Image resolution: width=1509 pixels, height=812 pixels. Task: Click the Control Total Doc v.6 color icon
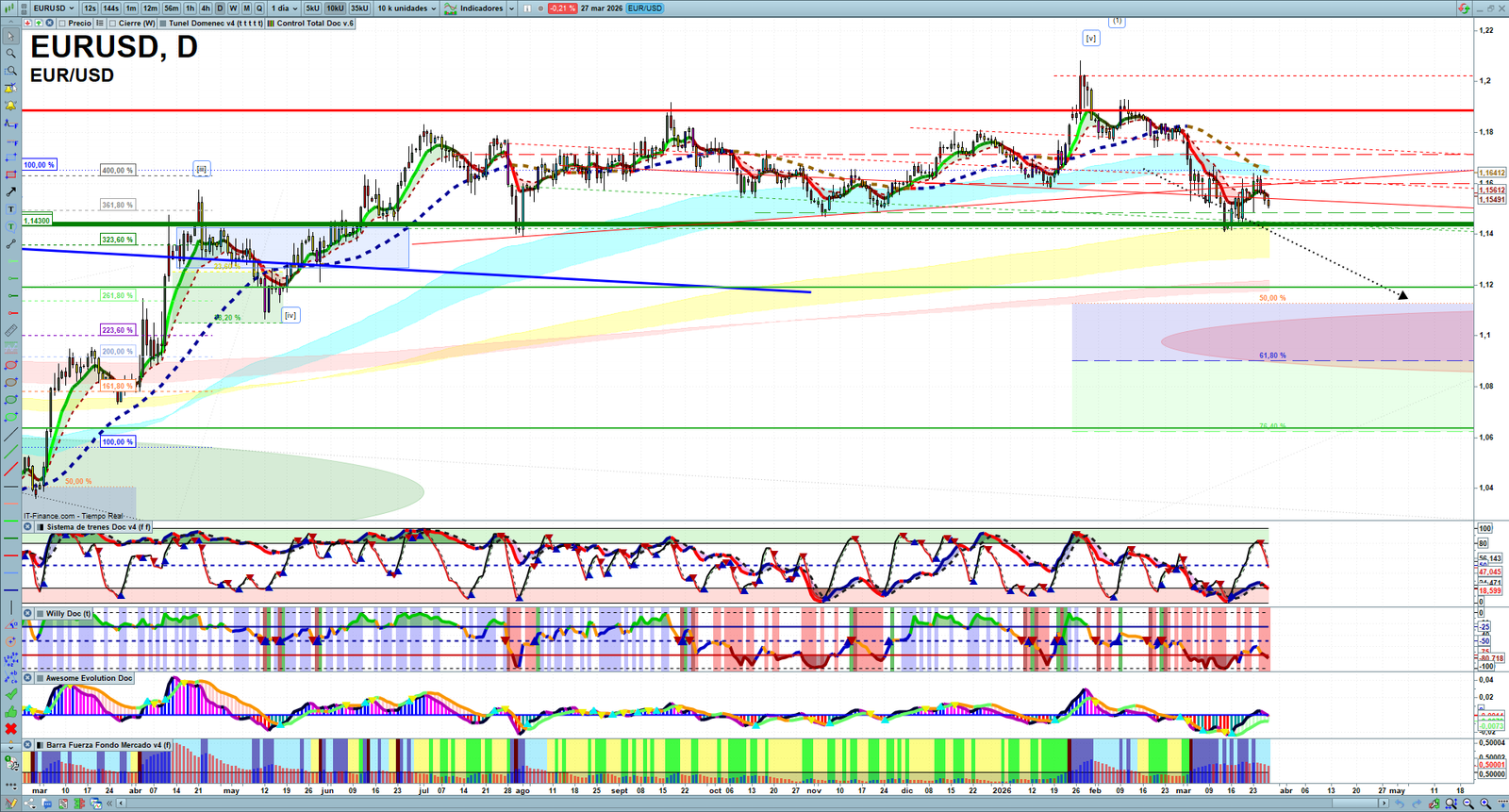tap(271, 24)
